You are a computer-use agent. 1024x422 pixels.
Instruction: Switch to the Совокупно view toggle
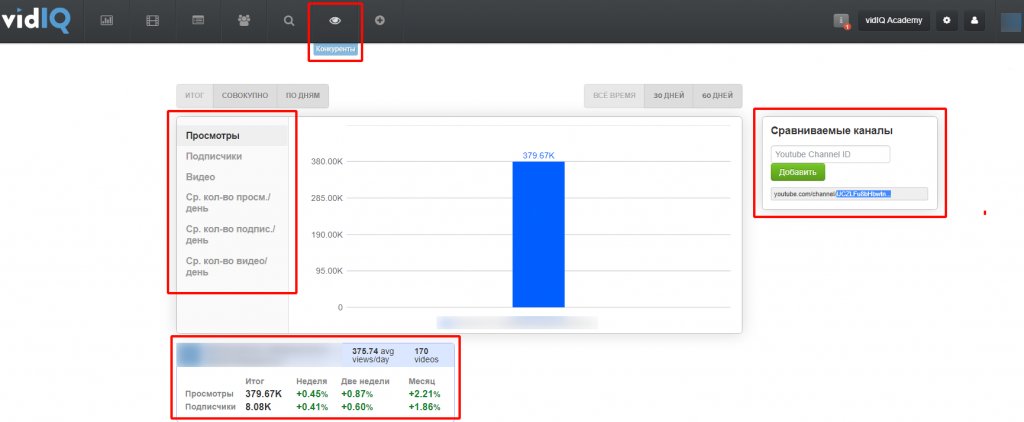coord(245,95)
